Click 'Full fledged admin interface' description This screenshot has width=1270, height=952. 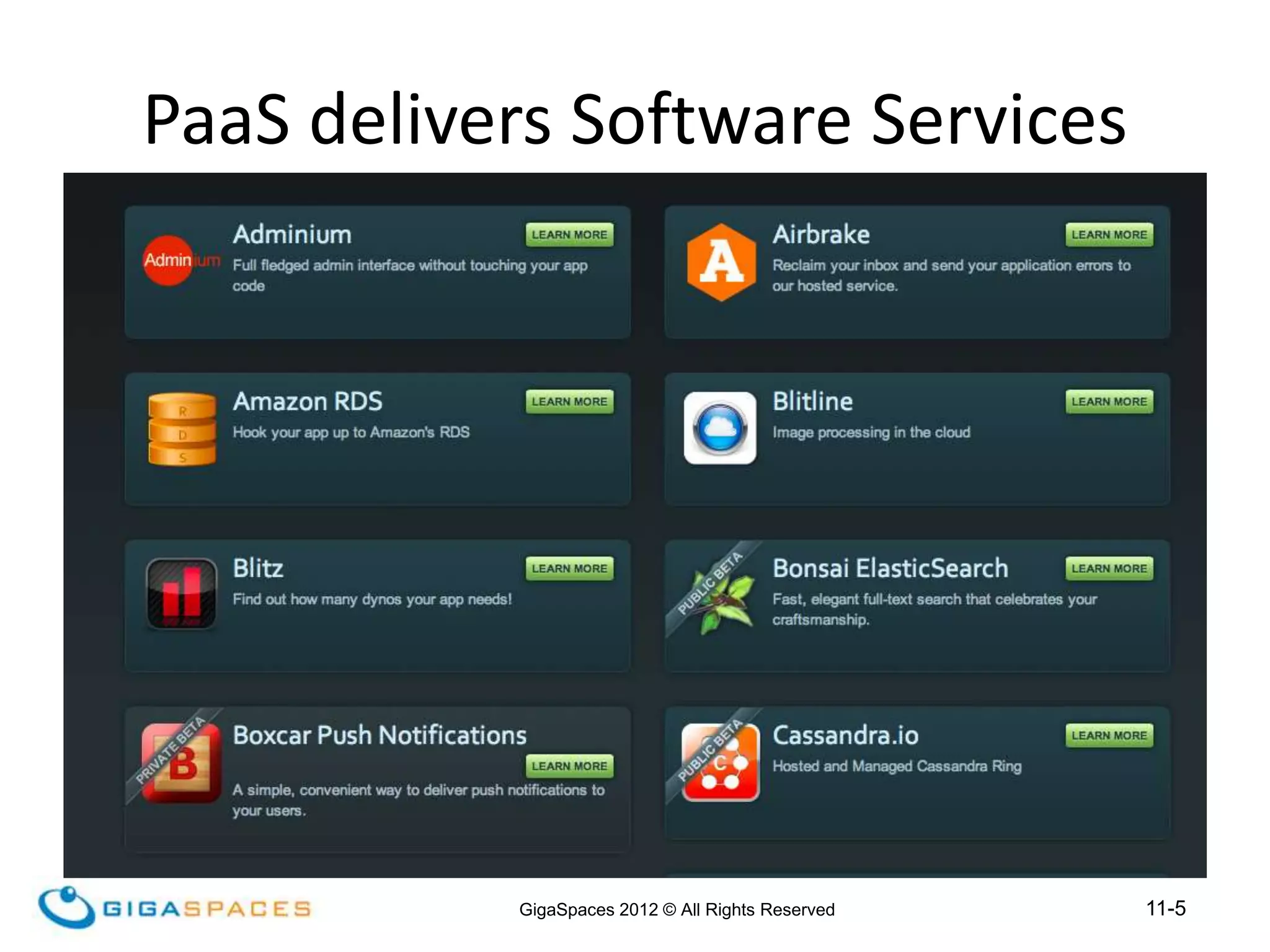[x=410, y=275]
